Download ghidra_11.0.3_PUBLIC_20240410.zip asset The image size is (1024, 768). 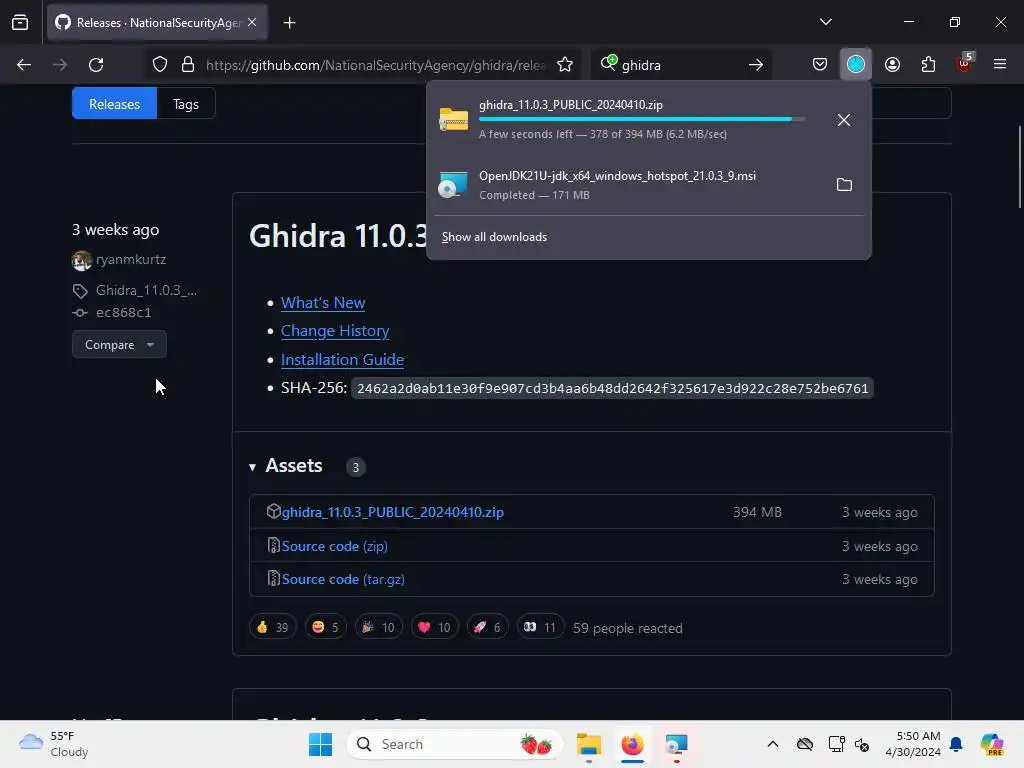[392, 512]
